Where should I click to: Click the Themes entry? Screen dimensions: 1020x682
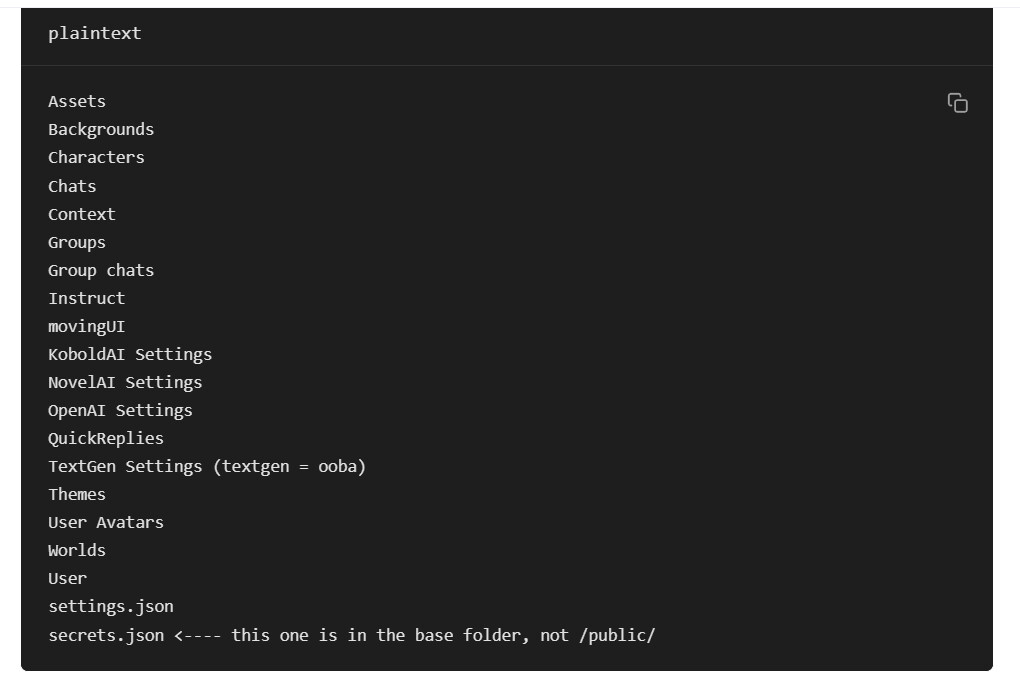point(77,494)
